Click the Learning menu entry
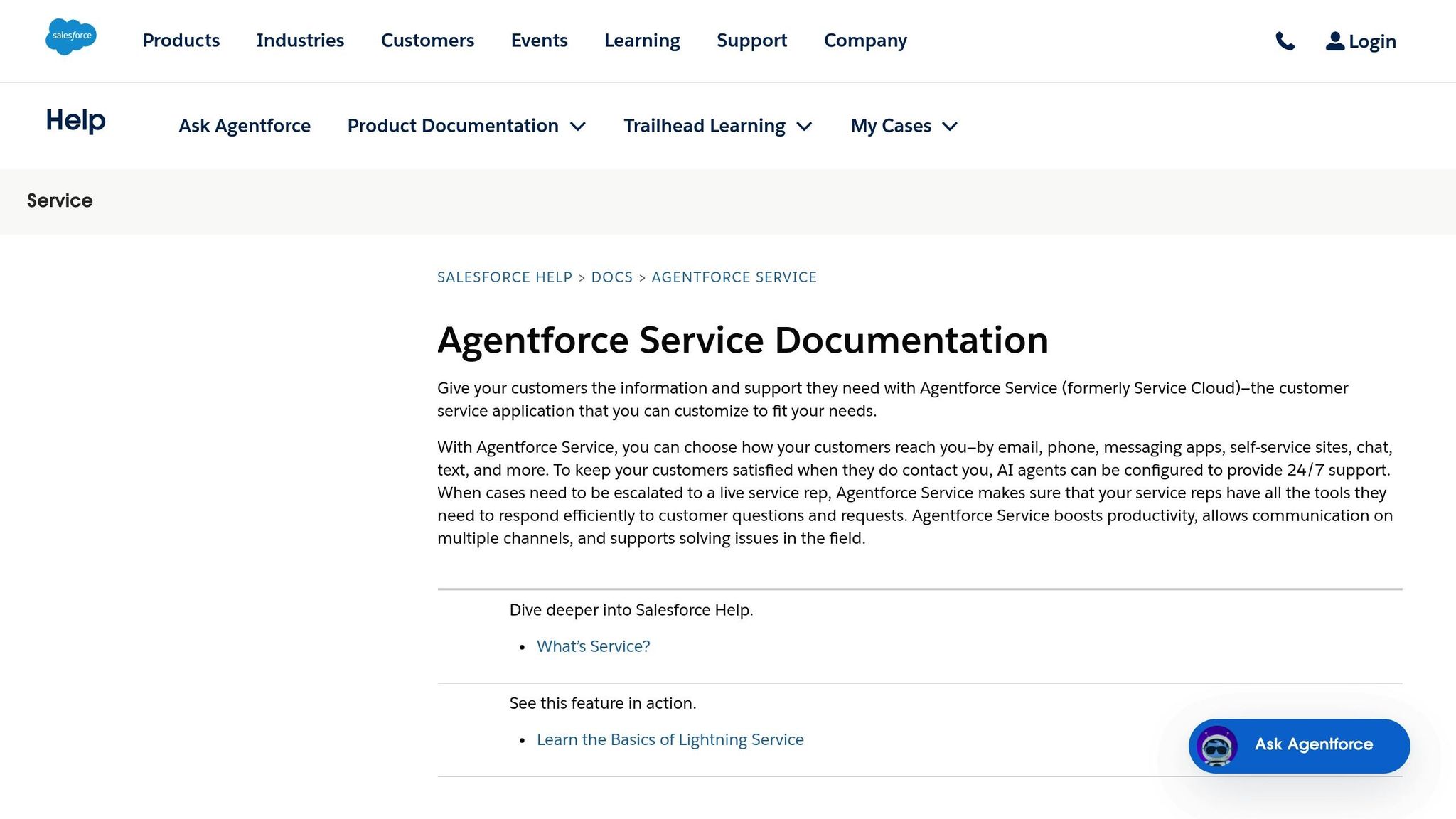Image resolution: width=1456 pixels, height=819 pixels. click(641, 41)
